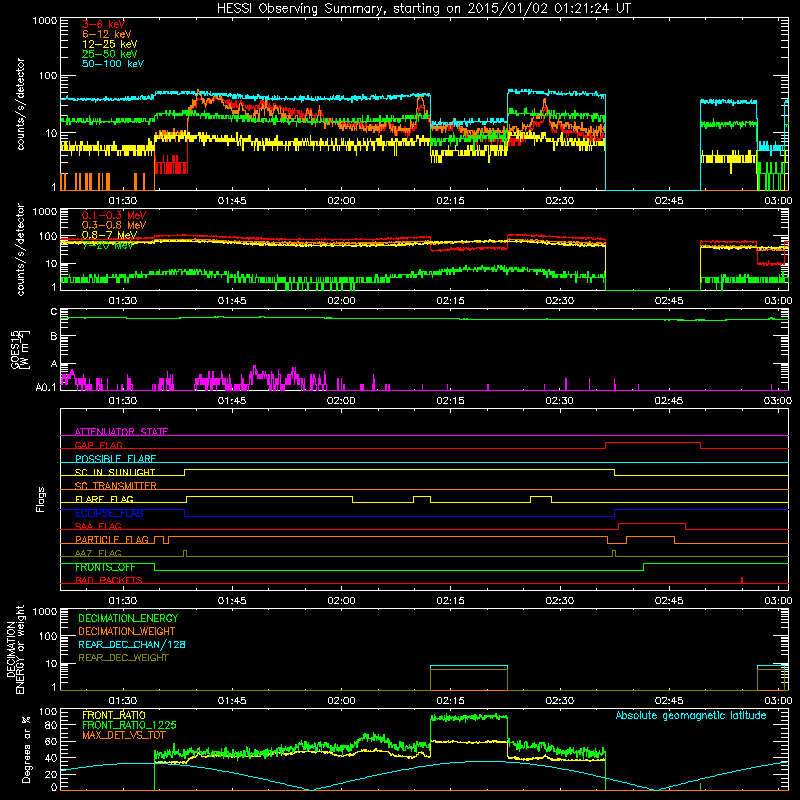Click the red BAD_PACKETS spike marker

[742, 580]
